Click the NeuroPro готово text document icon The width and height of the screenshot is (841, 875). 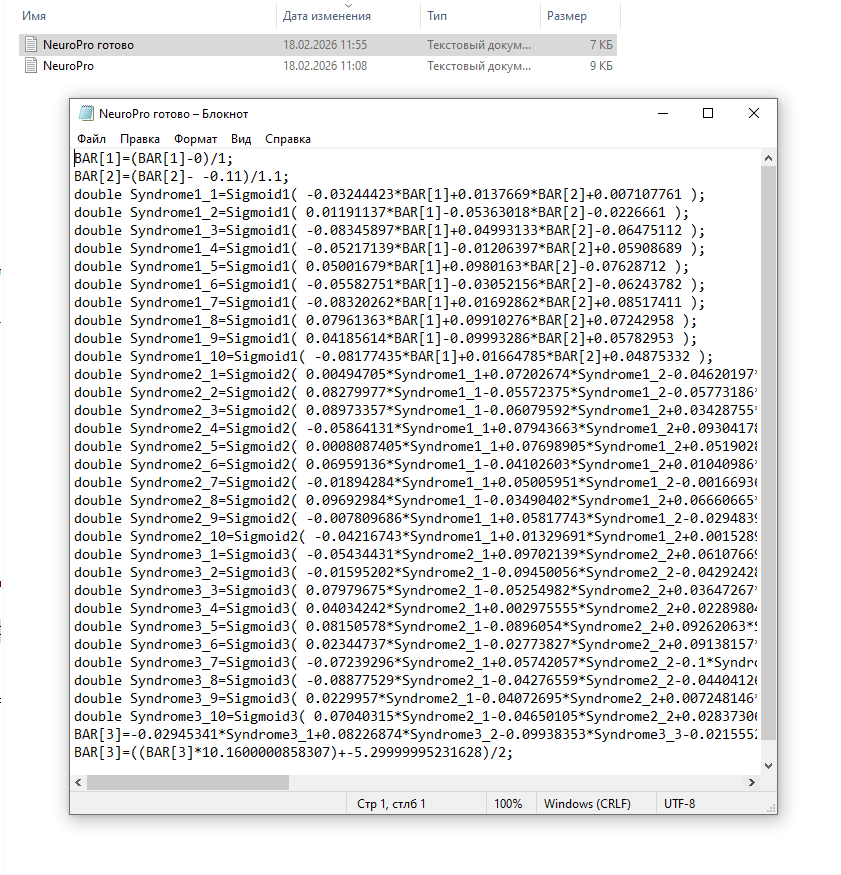(31, 45)
